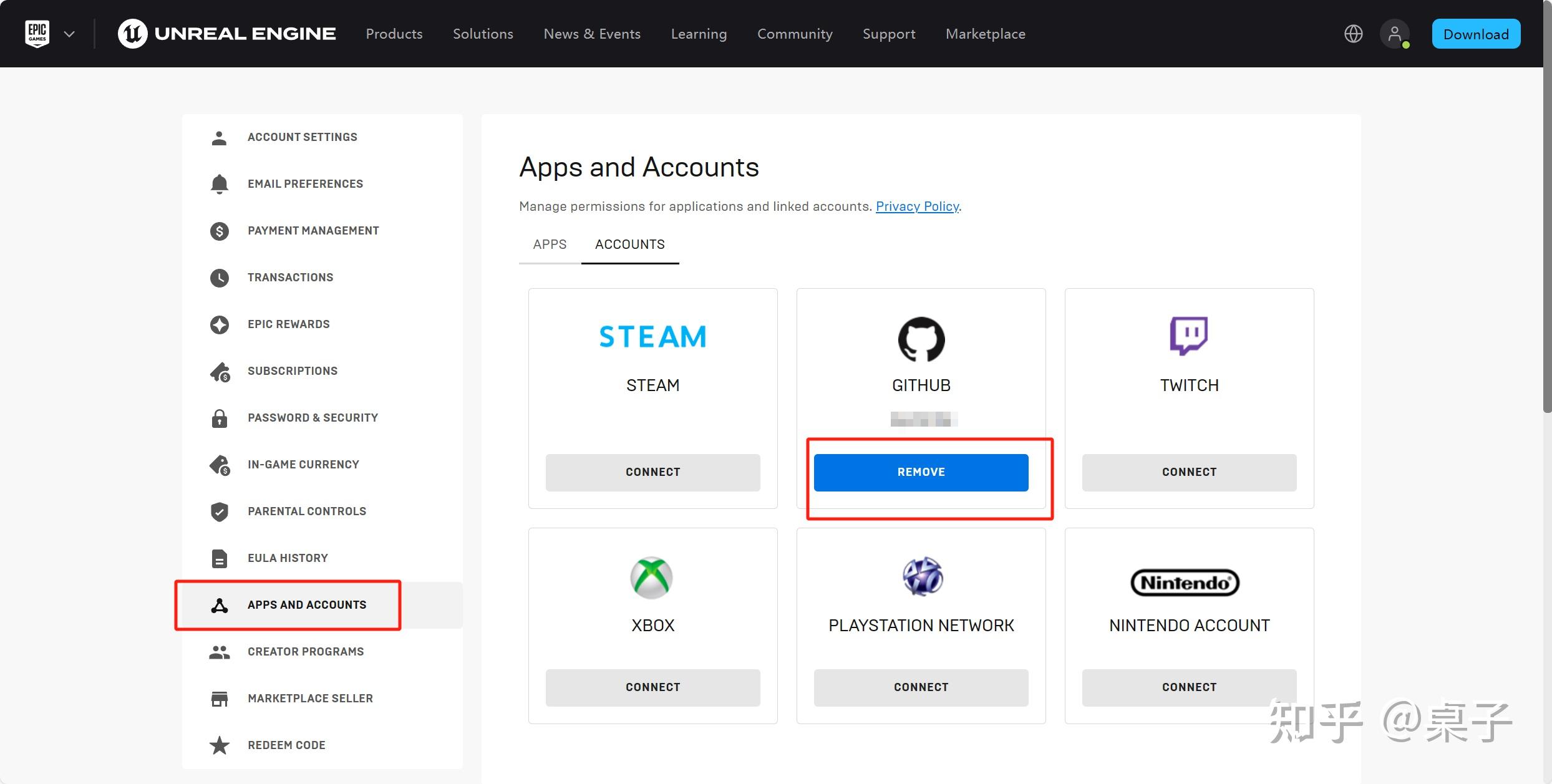This screenshot has width=1552, height=784.
Task: Switch to the APPS tab
Action: (x=550, y=243)
